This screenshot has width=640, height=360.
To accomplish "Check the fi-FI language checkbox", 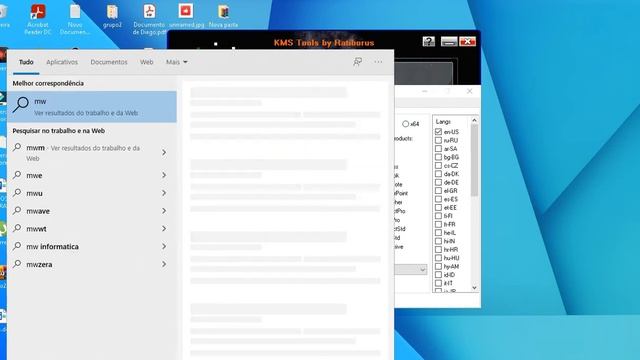I will coord(438,216).
